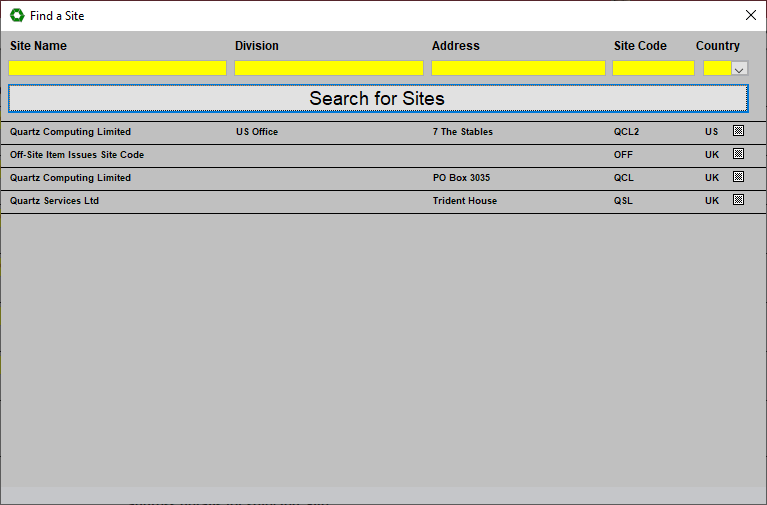
Task: Click into the Address filter box
Action: [x=518, y=68]
